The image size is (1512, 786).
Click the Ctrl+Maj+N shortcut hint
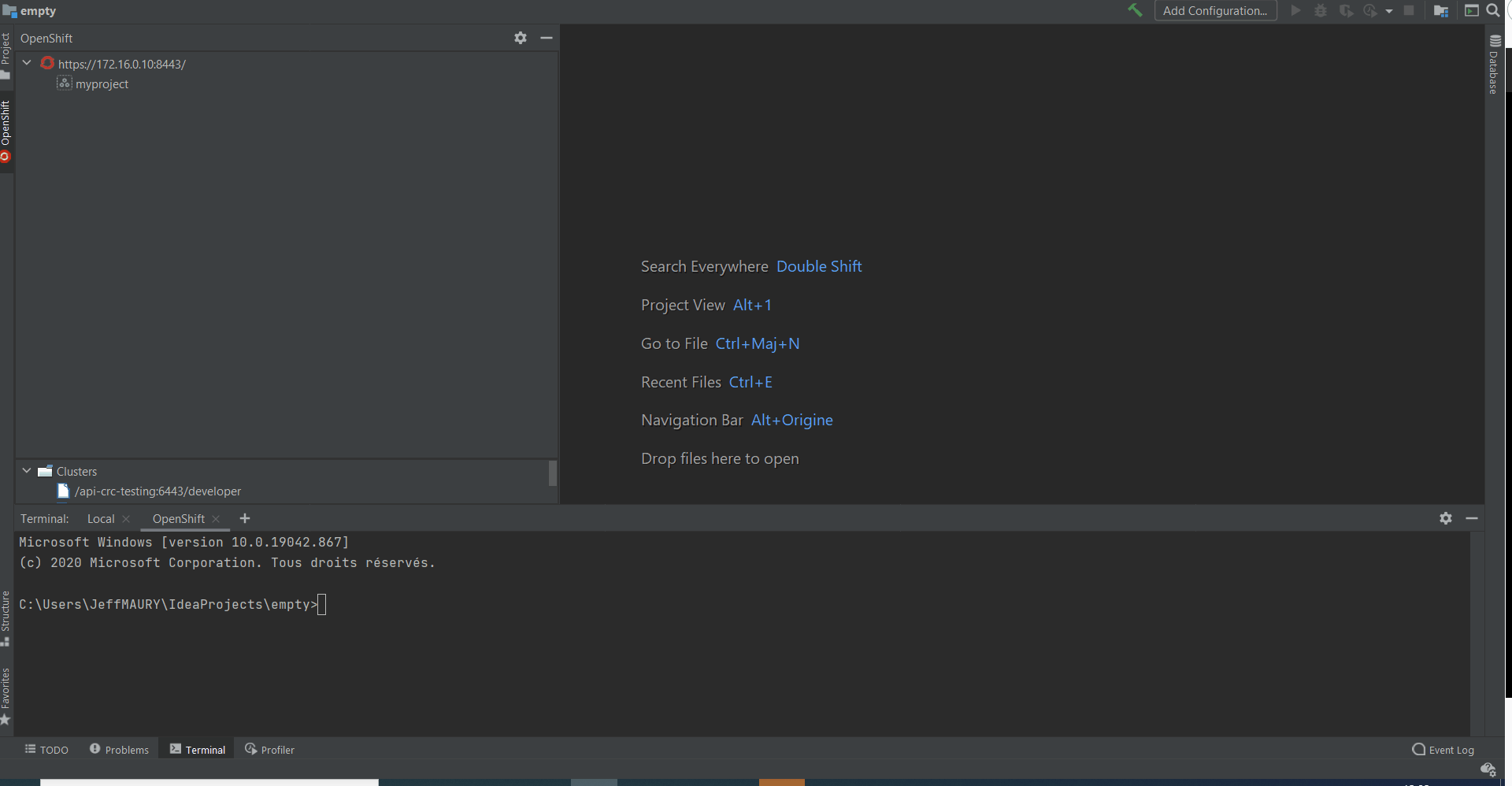point(758,343)
